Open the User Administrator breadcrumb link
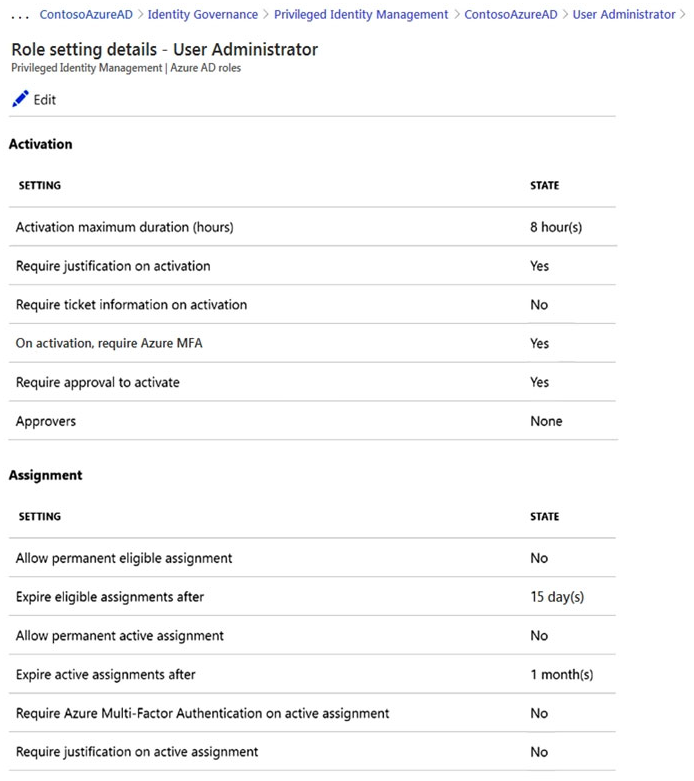This screenshot has height=781, width=694. pos(624,15)
